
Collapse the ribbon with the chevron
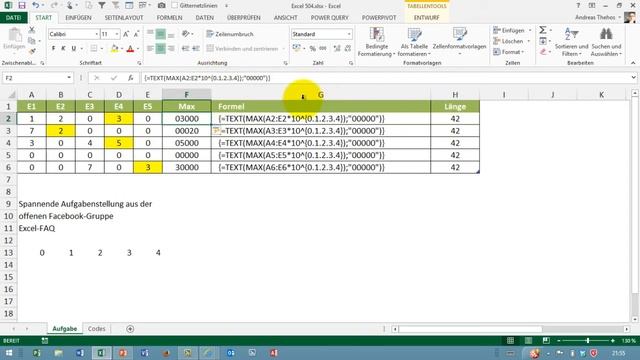click(x=633, y=63)
